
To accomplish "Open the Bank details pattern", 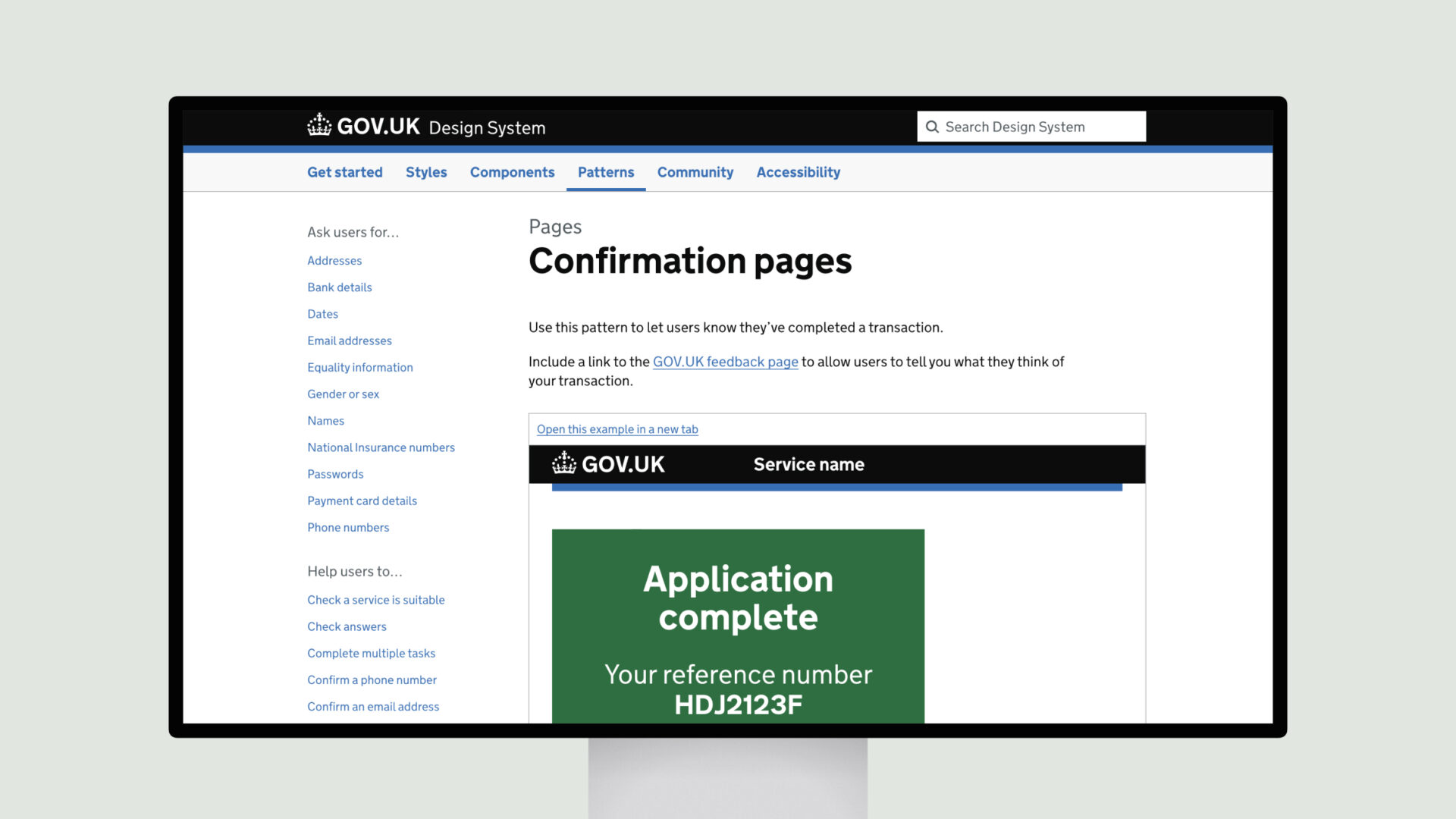I will pyautogui.click(x=340, y=287).
